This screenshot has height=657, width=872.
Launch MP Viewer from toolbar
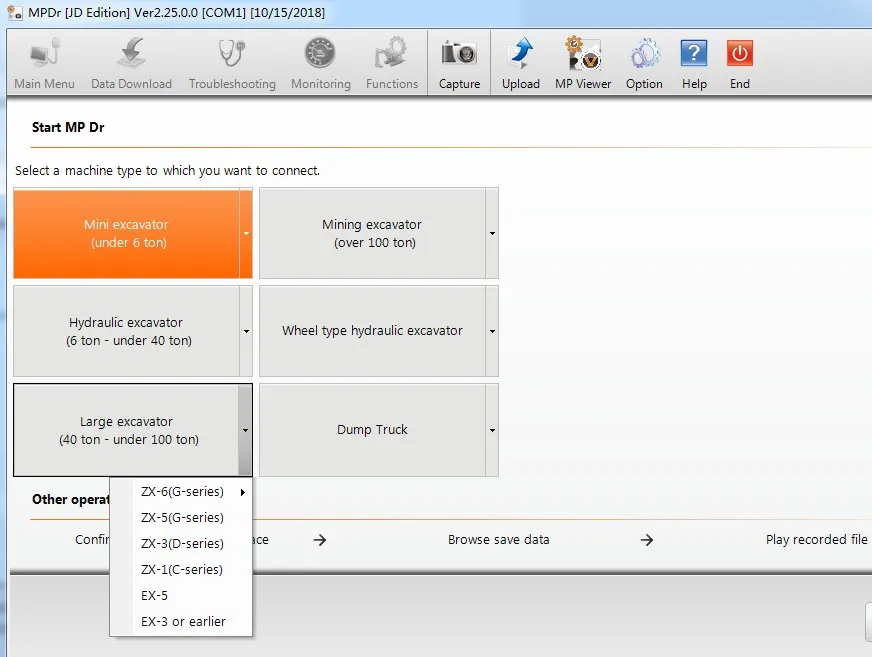(583, 63)
